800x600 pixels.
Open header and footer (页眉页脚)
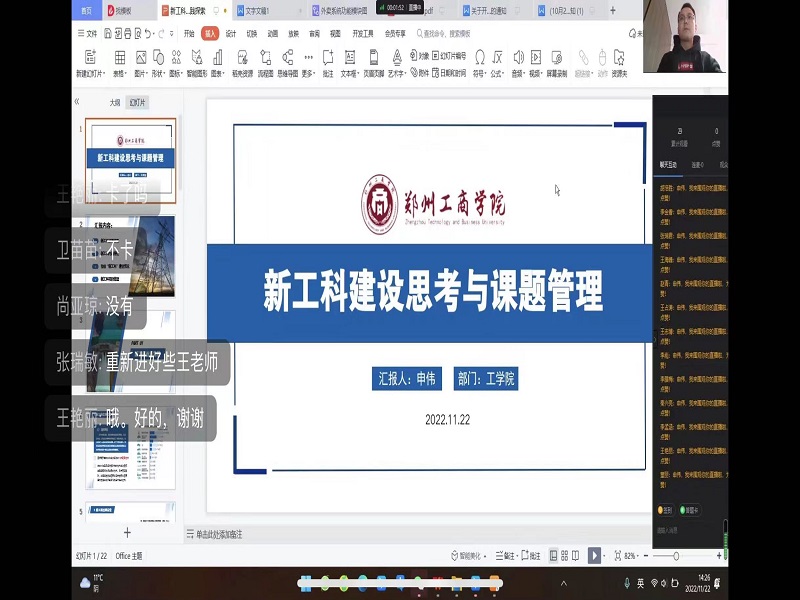[x=374, y=63]
